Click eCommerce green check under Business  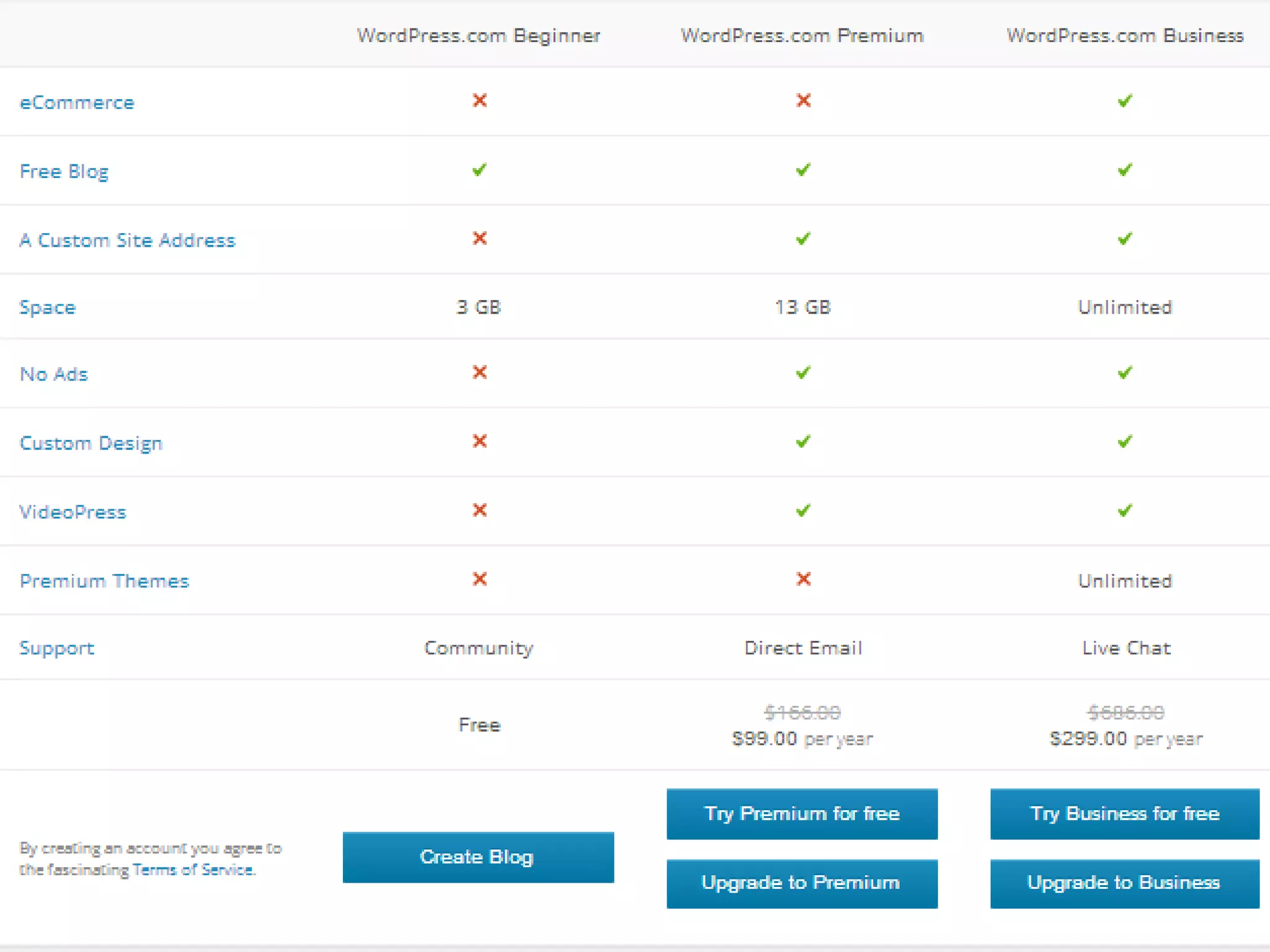[1125, 100]
